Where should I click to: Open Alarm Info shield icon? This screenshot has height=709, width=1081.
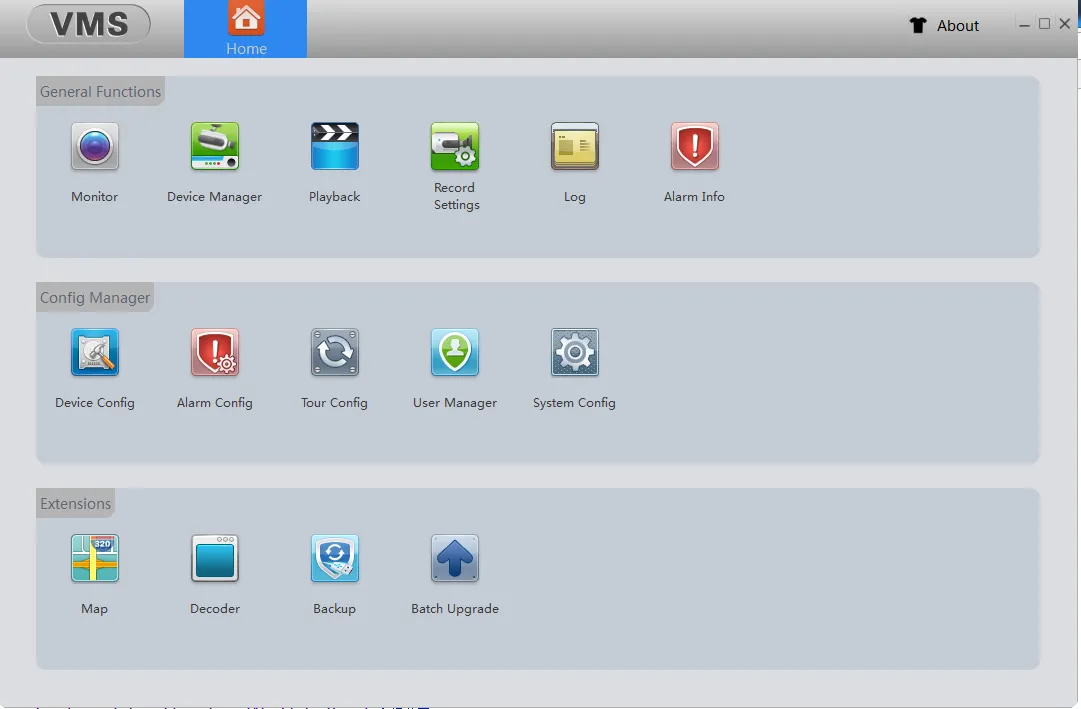[x=695, y=147]
